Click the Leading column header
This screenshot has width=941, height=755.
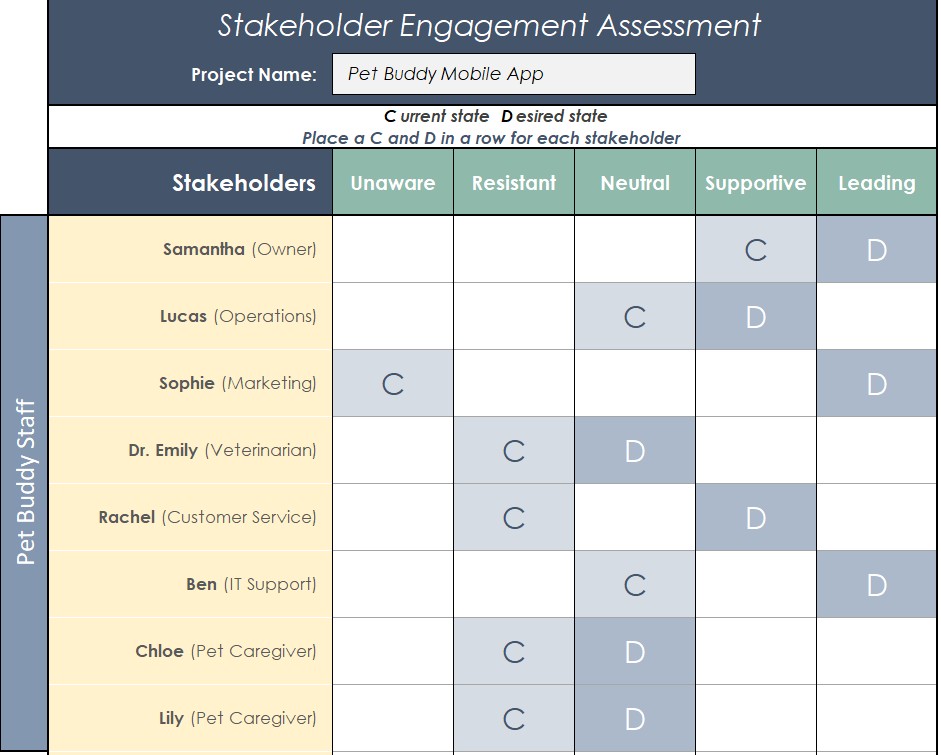pos(877,183)
